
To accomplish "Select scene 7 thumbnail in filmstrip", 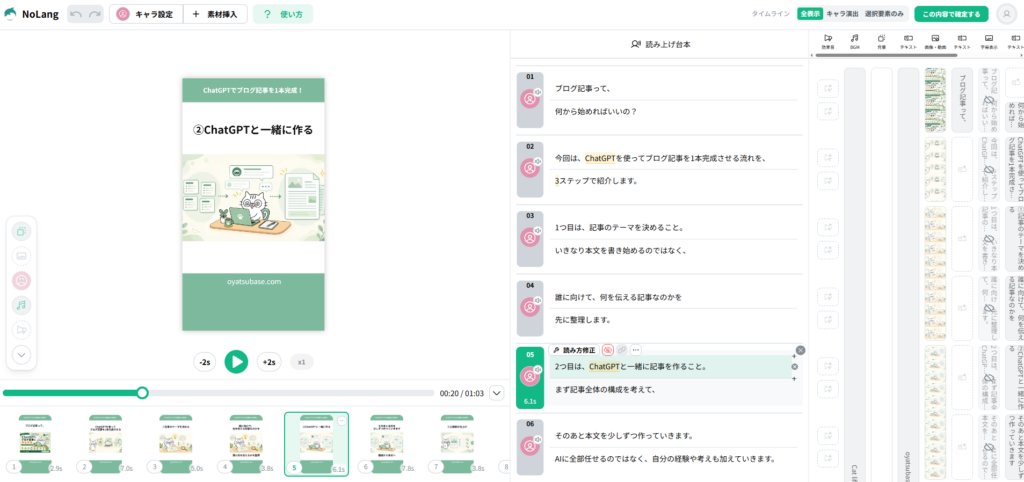I will 457,443.
